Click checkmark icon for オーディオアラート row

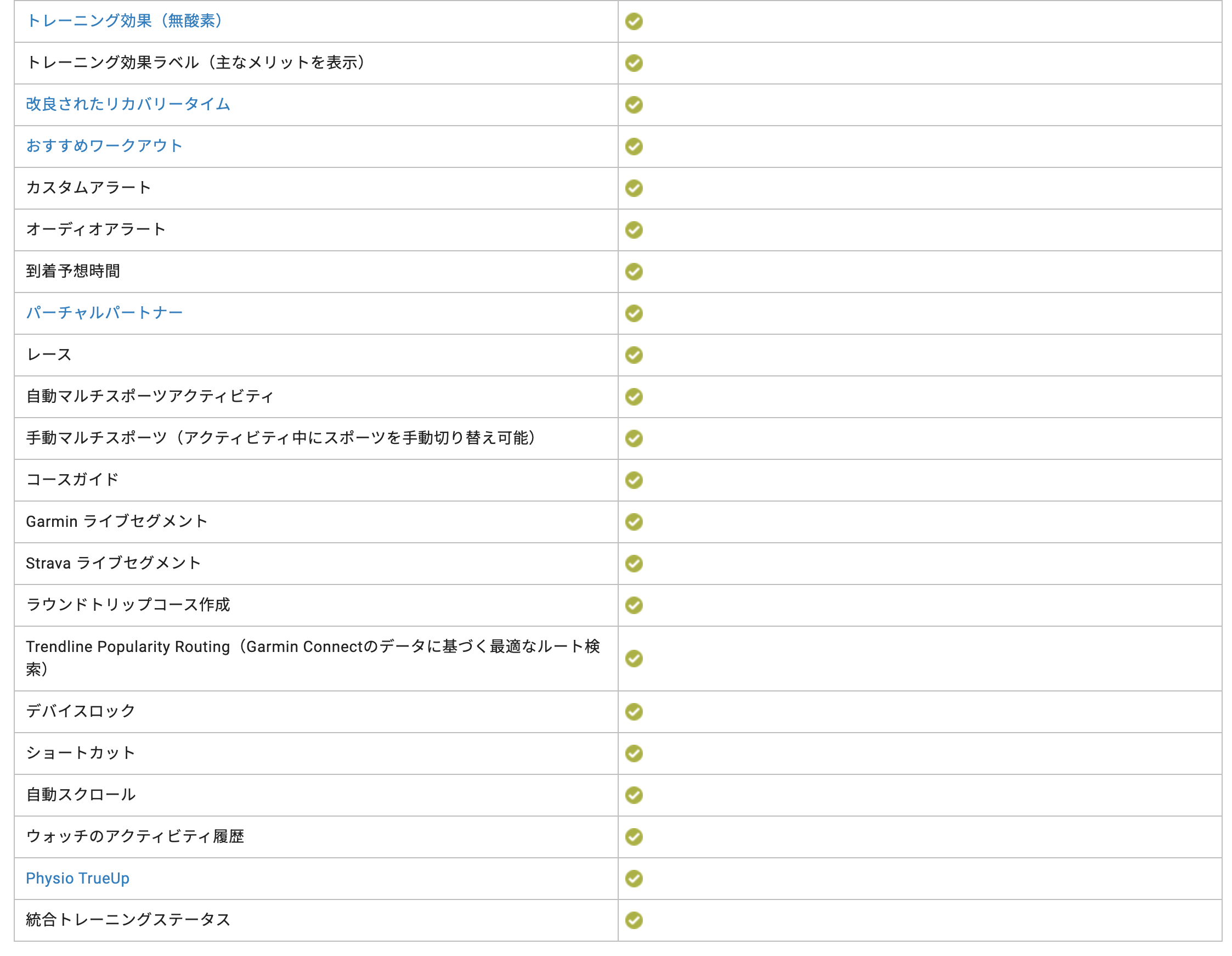coord(634,230)
